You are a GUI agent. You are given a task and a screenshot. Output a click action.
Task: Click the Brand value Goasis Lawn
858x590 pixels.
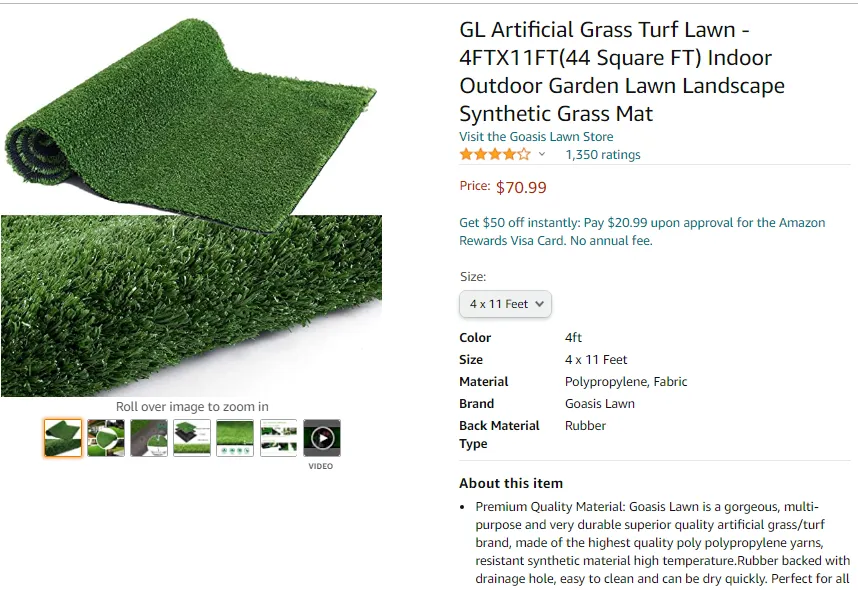coord(600,404)
